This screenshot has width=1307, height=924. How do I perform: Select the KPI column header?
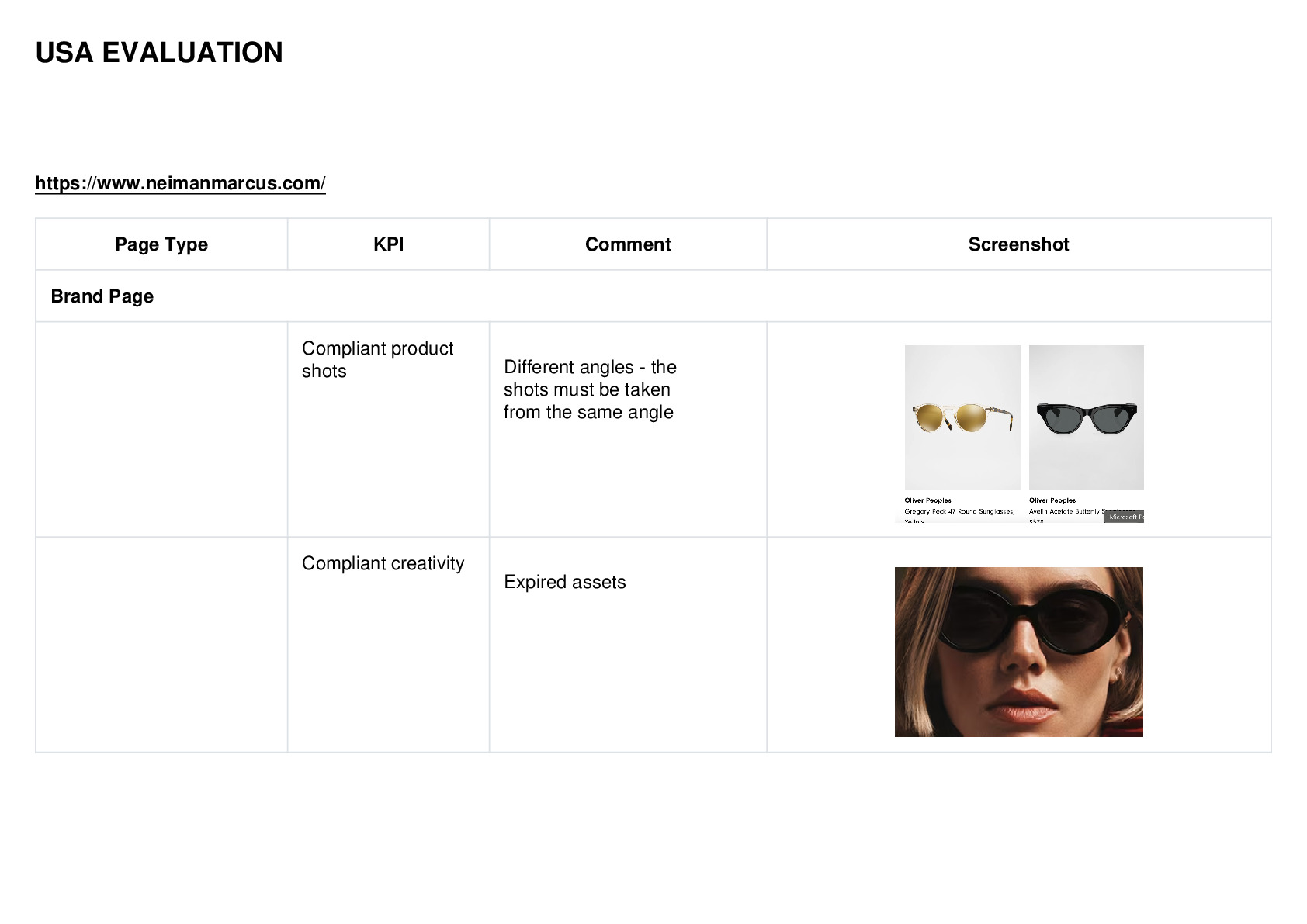pyautogui.click(x=388, y=244)
